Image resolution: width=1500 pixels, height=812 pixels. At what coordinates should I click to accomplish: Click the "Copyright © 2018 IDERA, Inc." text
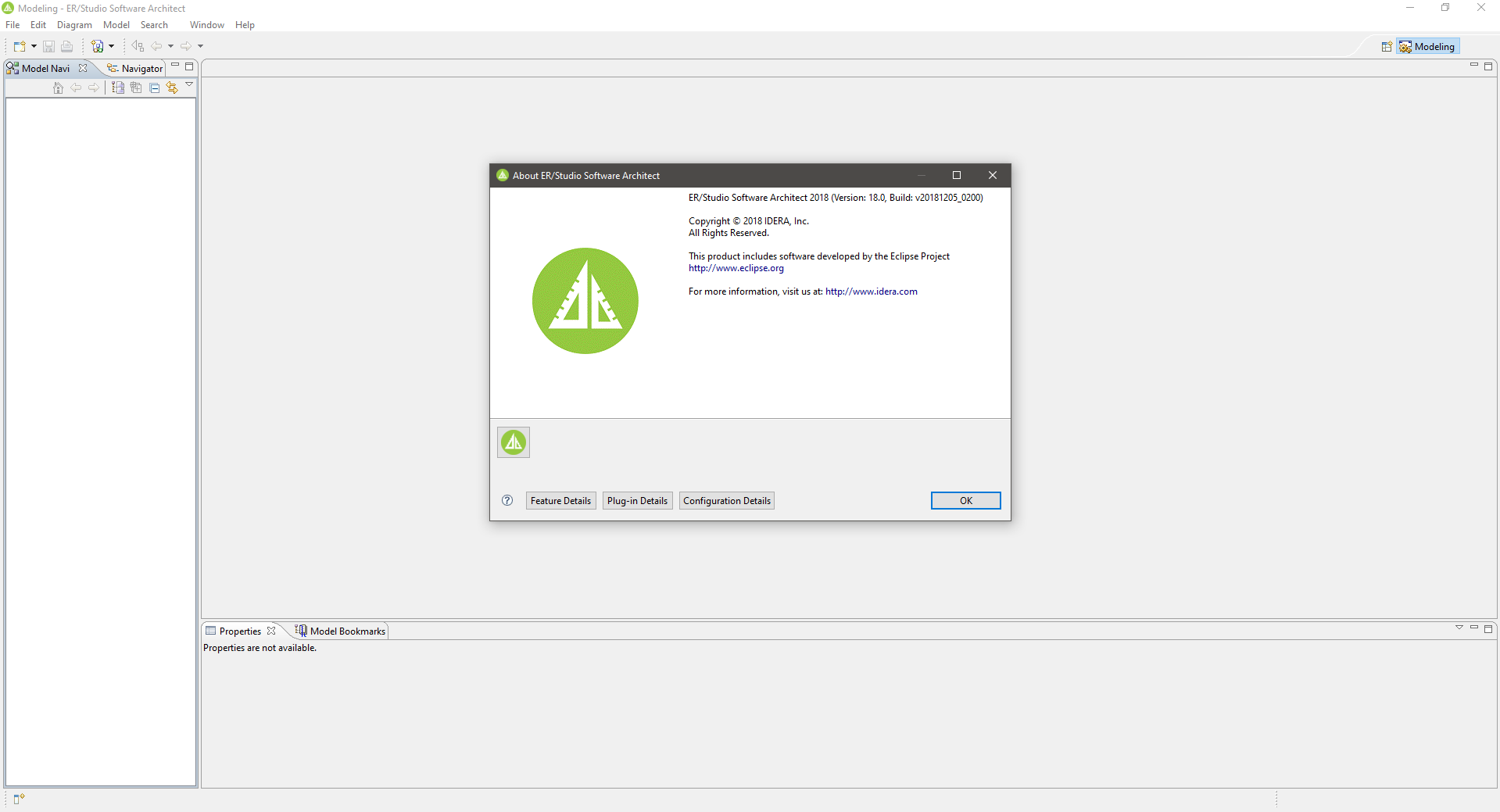click(x=749, y=221)
